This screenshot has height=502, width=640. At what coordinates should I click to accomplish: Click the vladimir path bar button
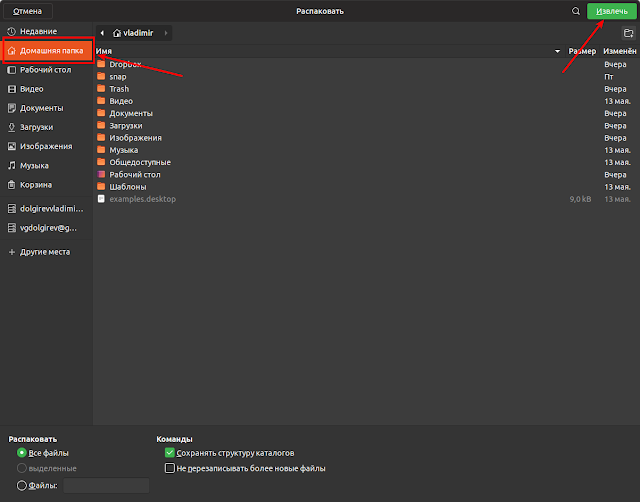coord(133,33)
